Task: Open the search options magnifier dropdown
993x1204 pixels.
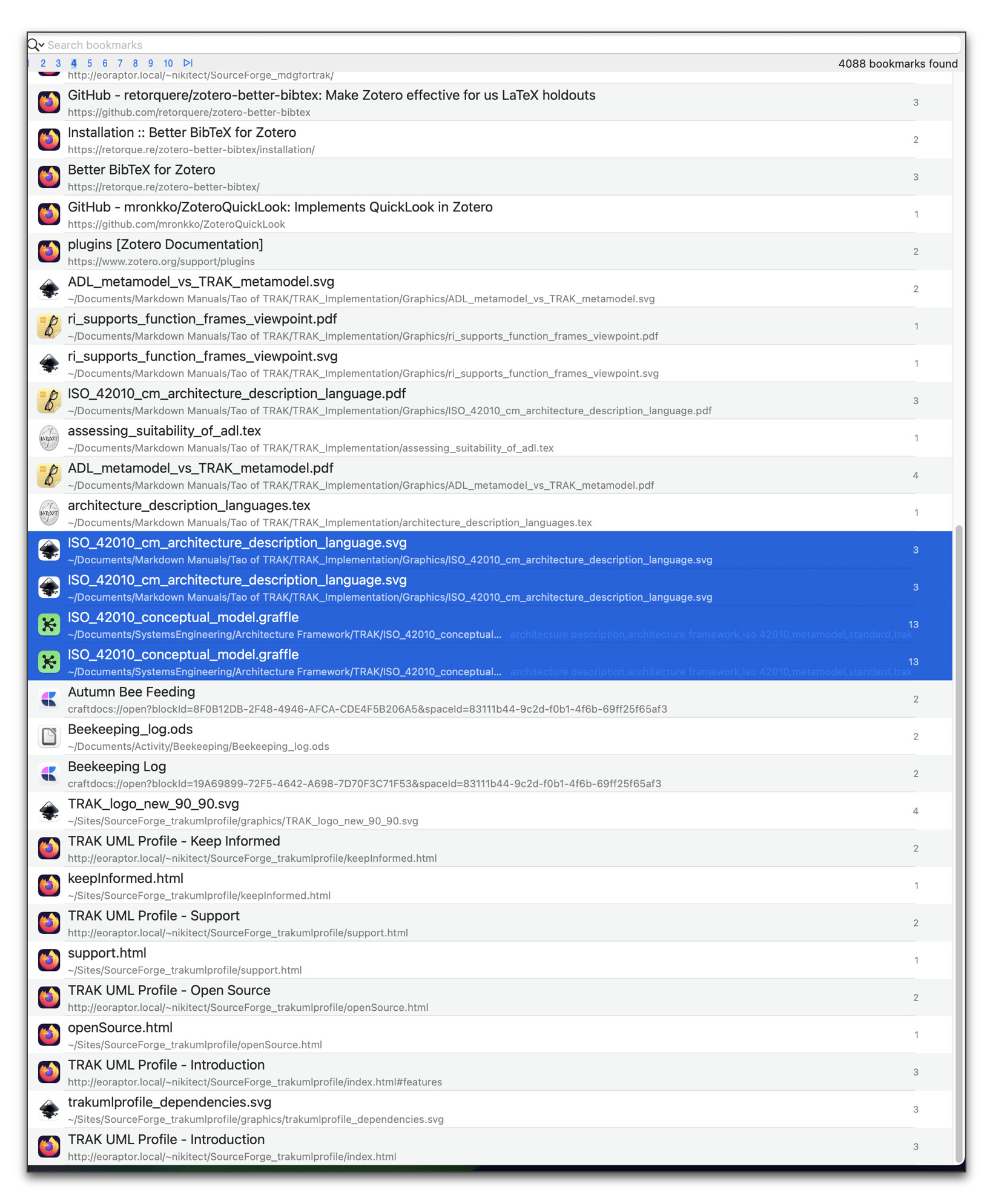Action: pos(36,45)
